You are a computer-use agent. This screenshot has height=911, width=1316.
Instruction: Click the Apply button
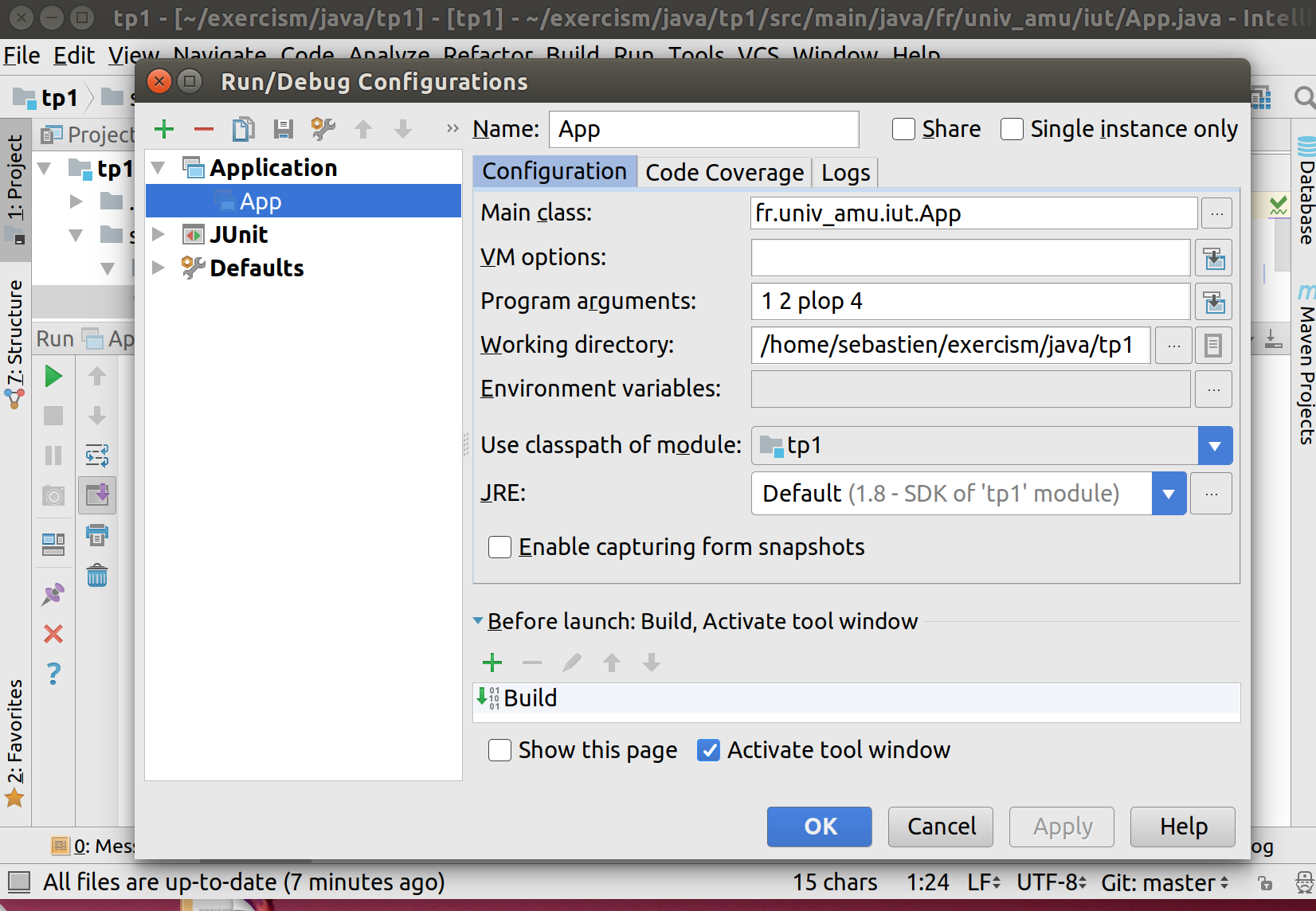[x=1062, y=827]
